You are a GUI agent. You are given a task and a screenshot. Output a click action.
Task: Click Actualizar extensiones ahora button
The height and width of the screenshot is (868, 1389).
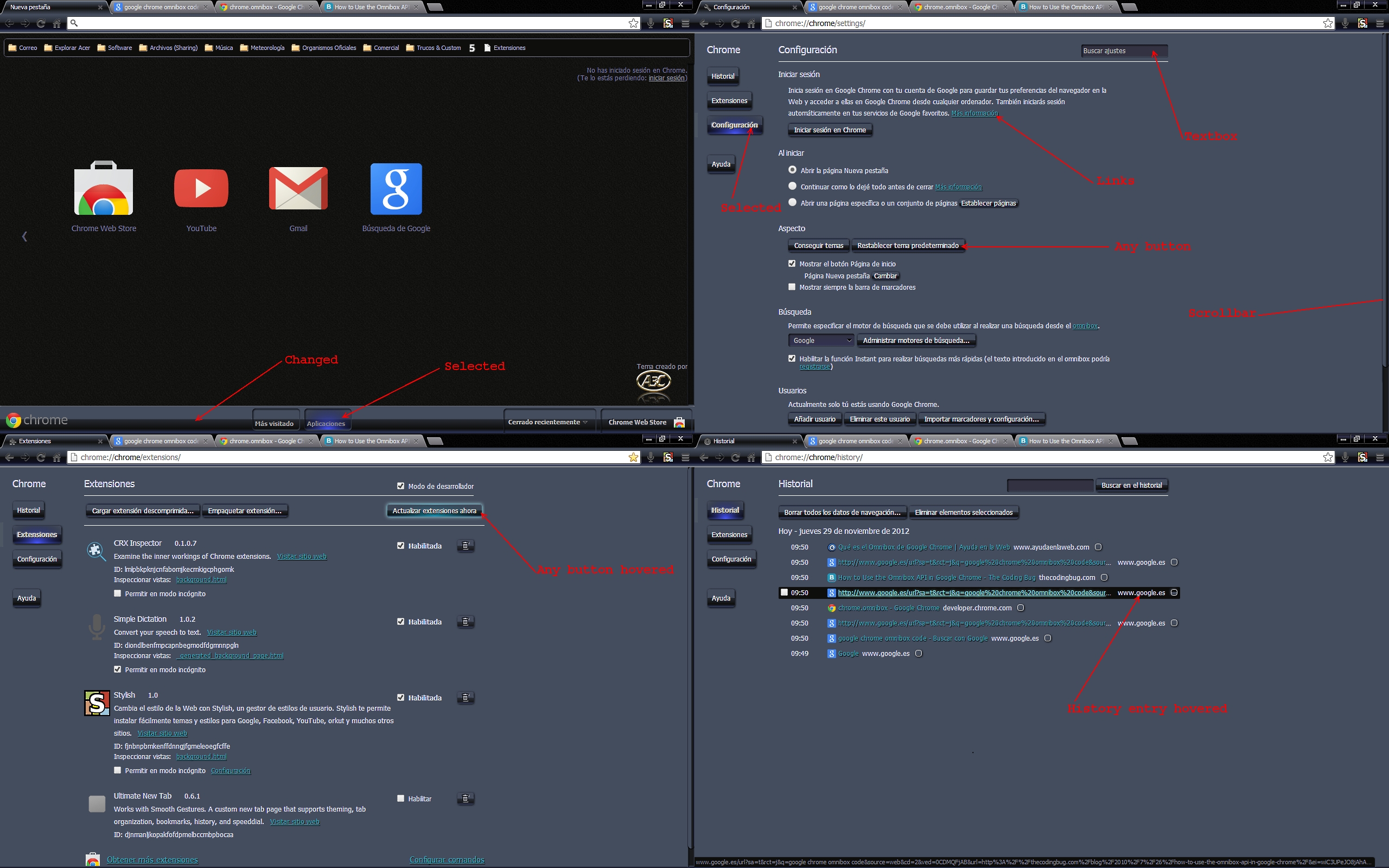pos(435,510)
